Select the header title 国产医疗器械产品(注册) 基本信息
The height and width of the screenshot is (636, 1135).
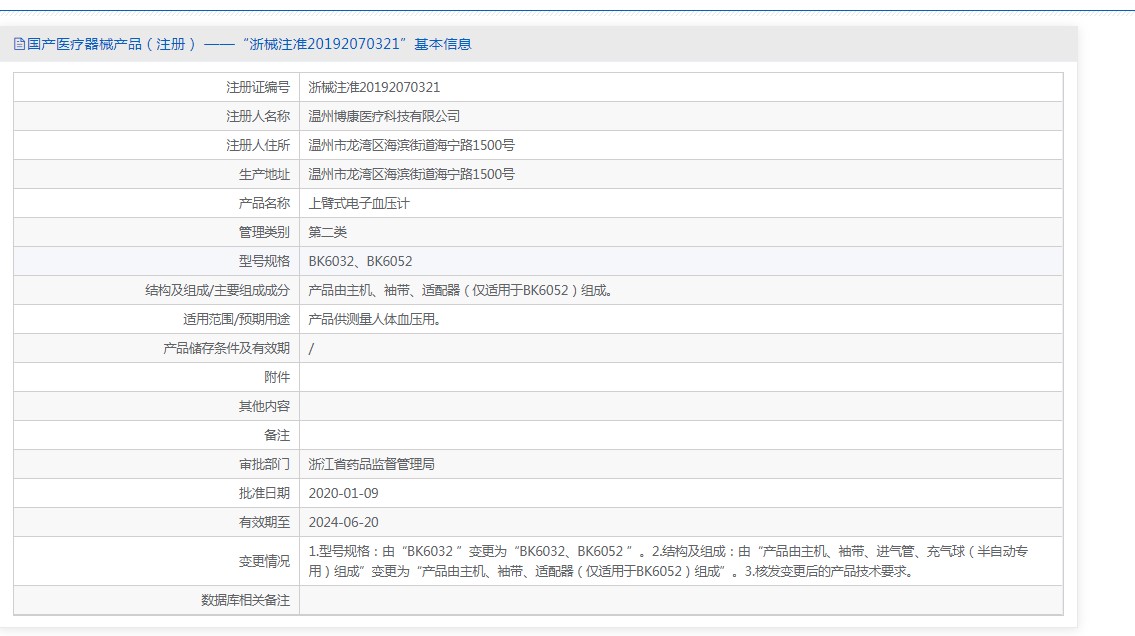tap(249, 44)
